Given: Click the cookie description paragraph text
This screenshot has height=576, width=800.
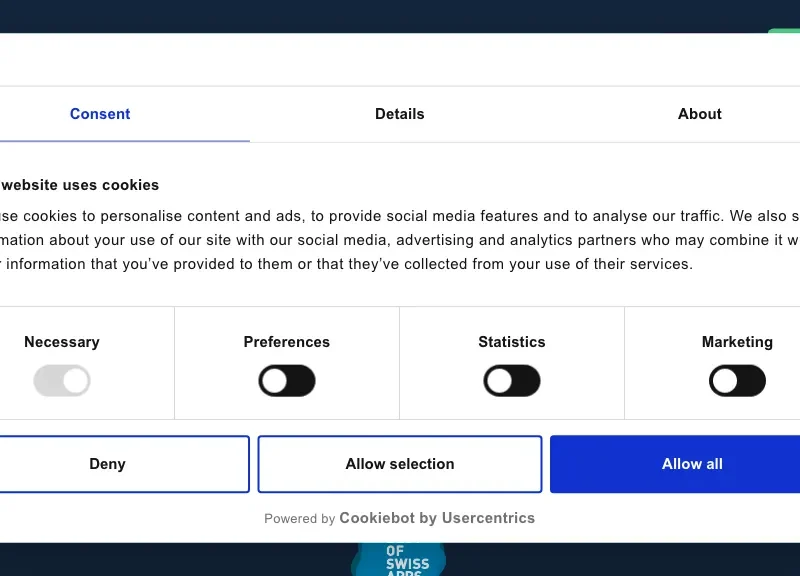Looking at the screenshot, I should pyautogui.click(x=399, y=240).
